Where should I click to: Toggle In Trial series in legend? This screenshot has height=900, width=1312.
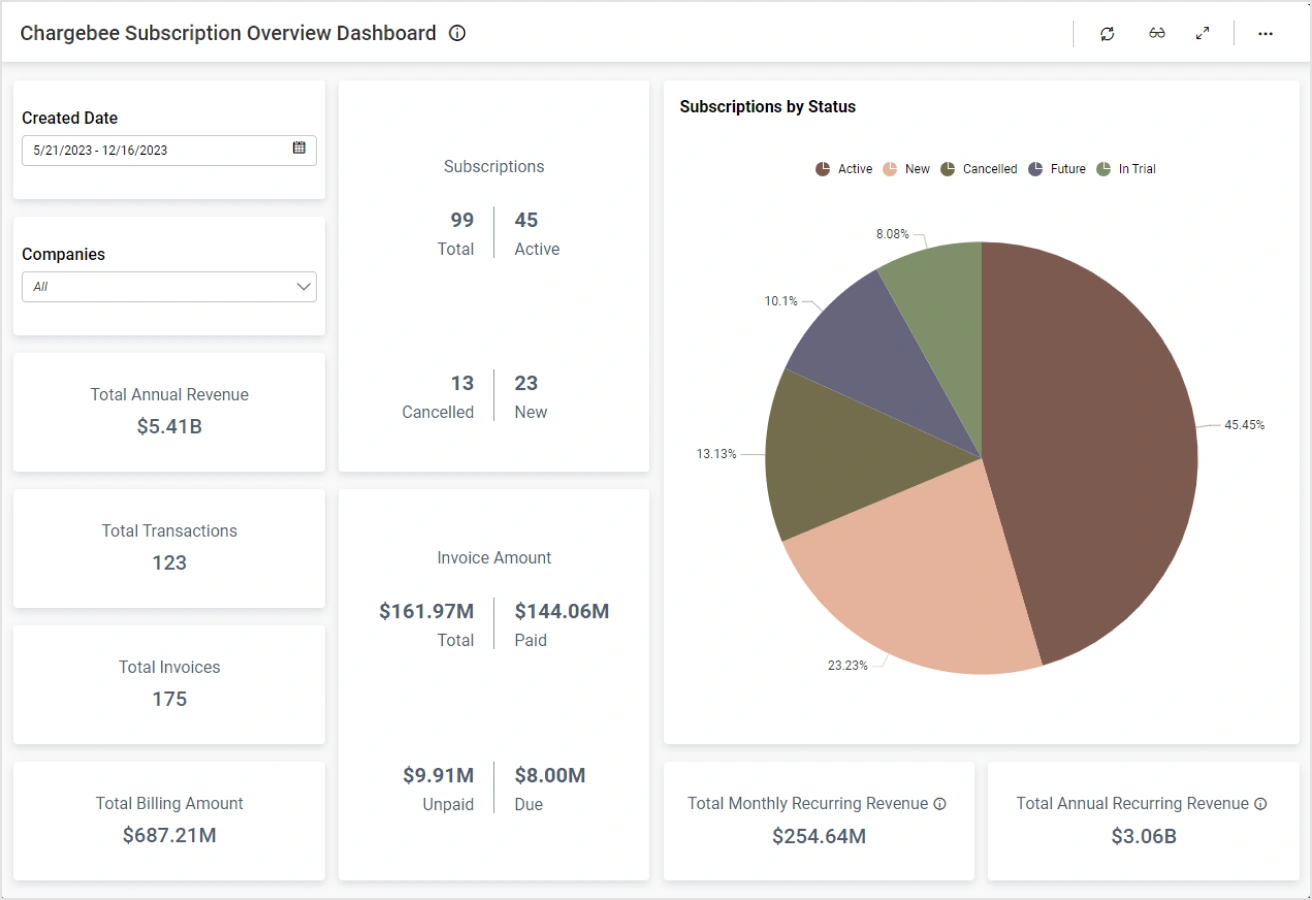click(x=1127, y=169)
